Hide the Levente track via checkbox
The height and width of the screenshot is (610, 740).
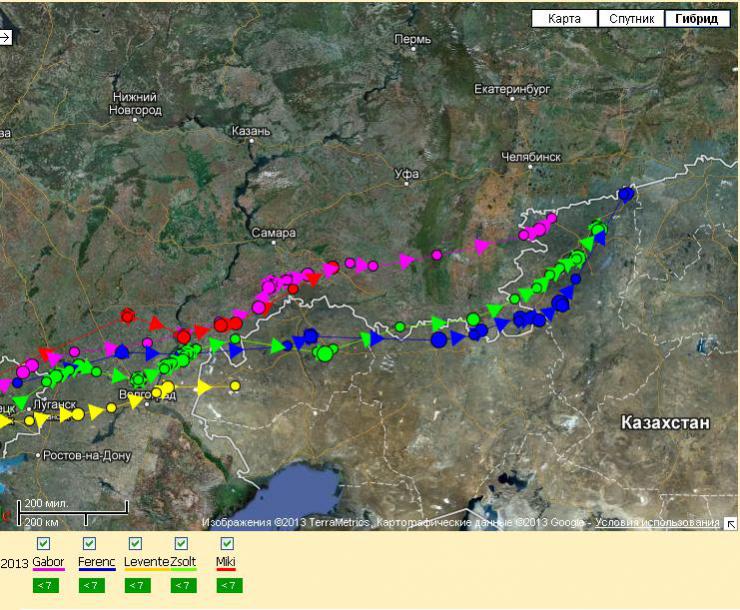point(135,544)
